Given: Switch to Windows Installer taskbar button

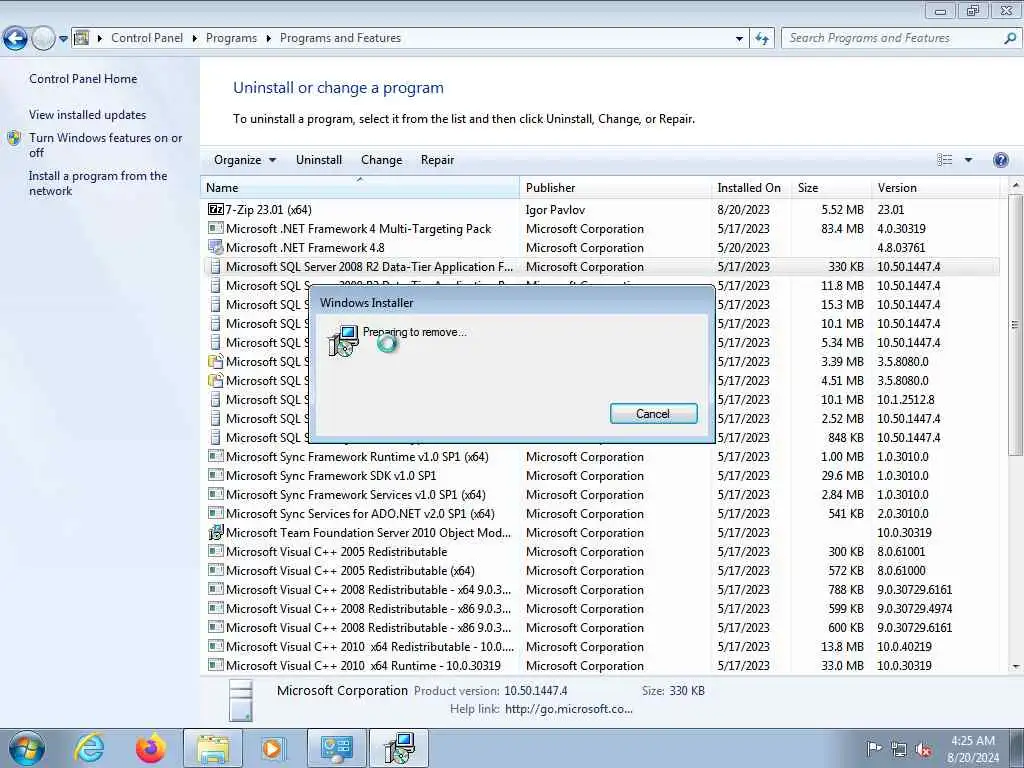Looking at the screenshot, I should point(399,748).
